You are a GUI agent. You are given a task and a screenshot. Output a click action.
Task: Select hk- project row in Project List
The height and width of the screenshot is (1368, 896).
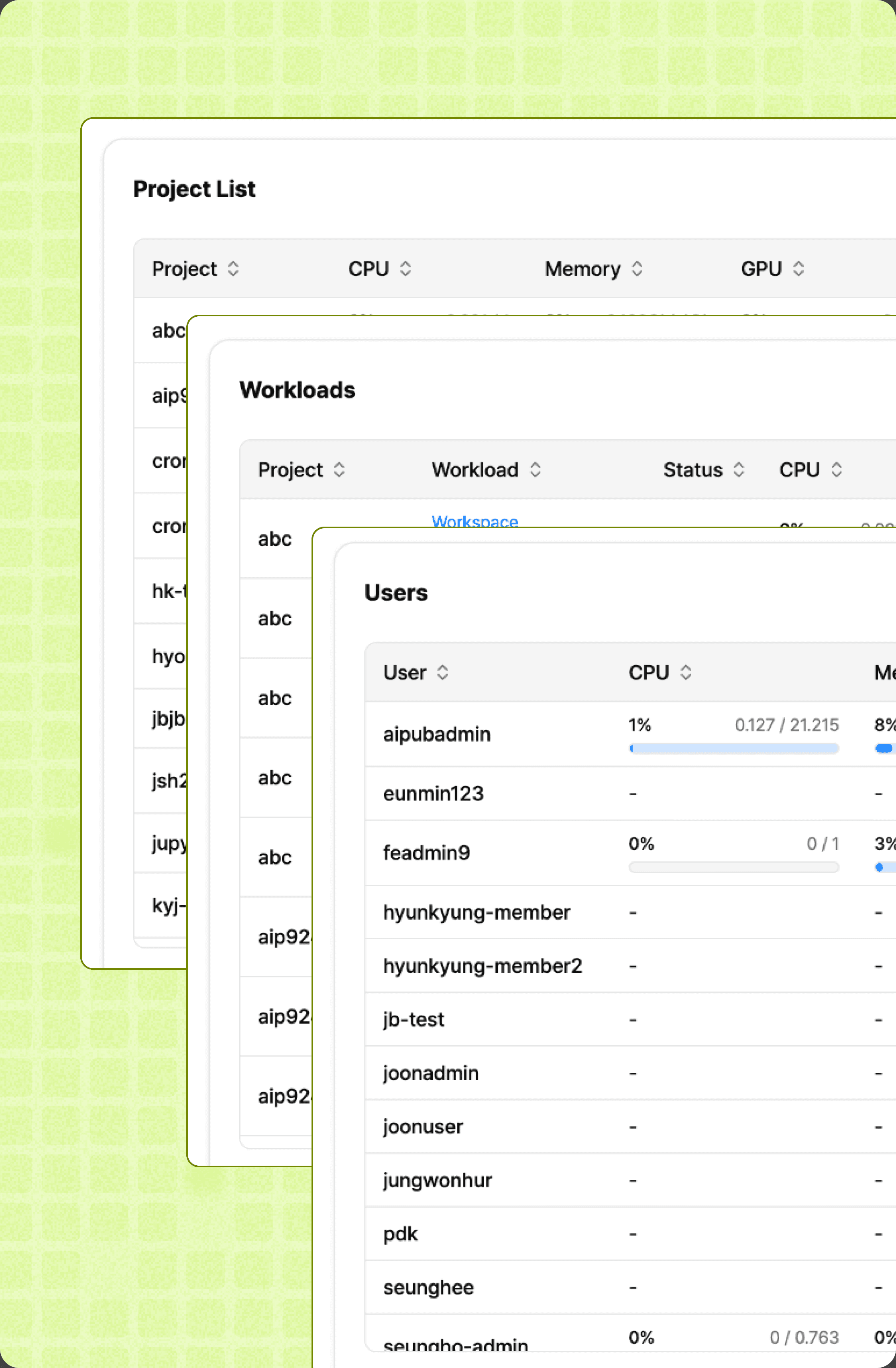coord(160,591)
